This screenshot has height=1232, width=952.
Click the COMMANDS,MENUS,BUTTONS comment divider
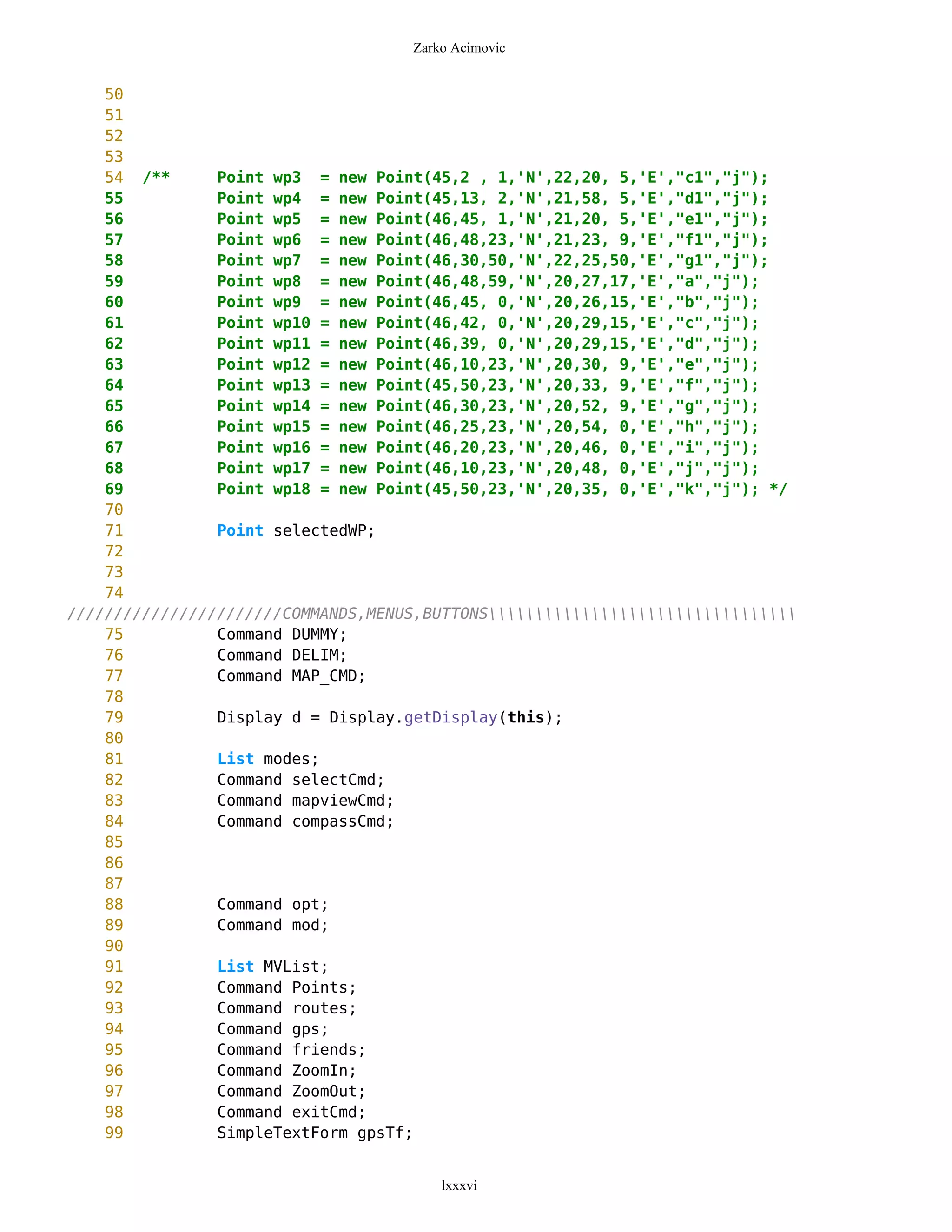coord(430,614)
